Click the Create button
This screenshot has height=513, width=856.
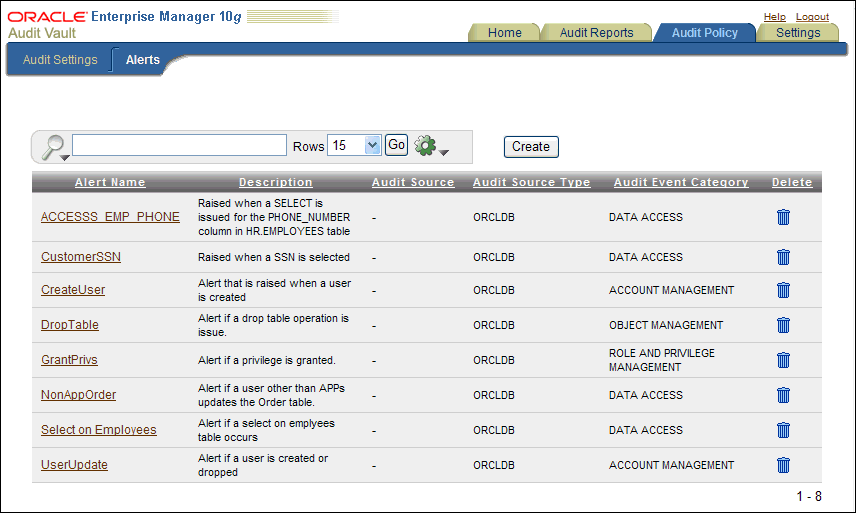pos(531,147)
